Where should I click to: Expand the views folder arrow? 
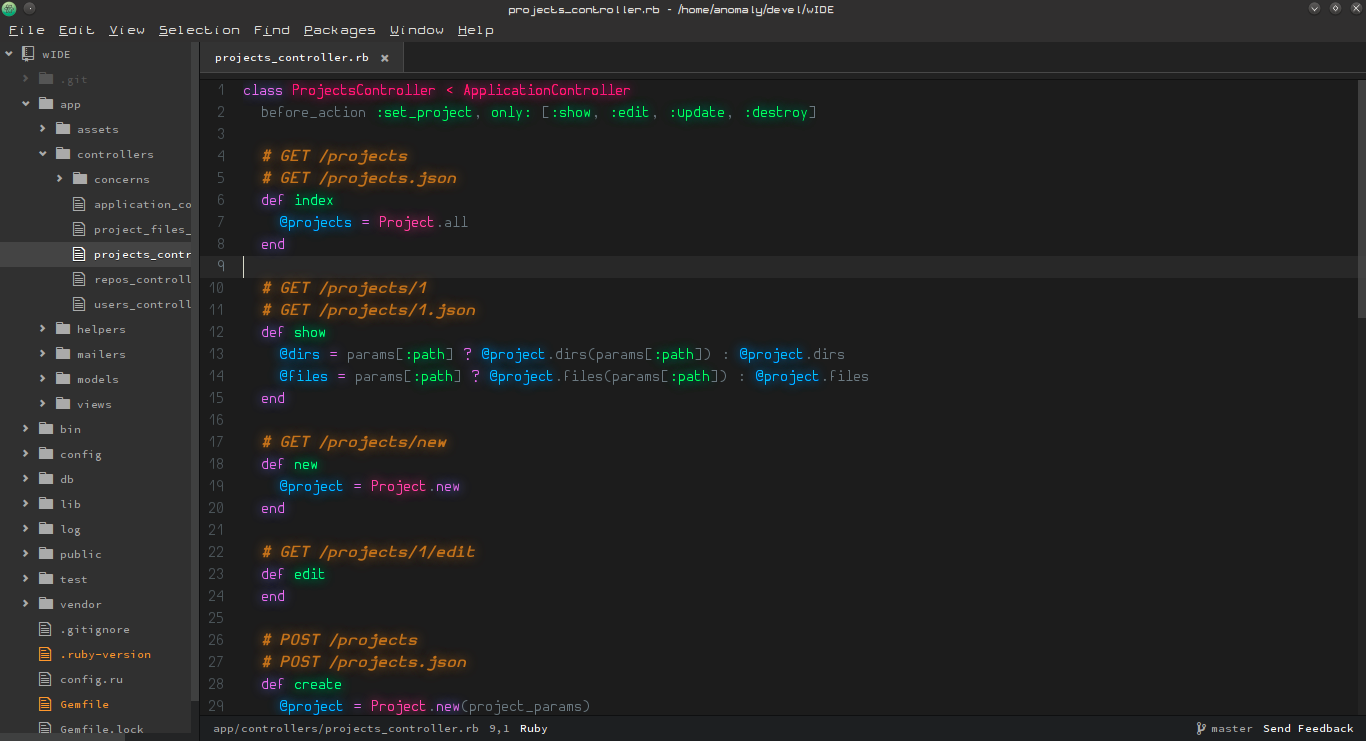[x=43, y=404]
